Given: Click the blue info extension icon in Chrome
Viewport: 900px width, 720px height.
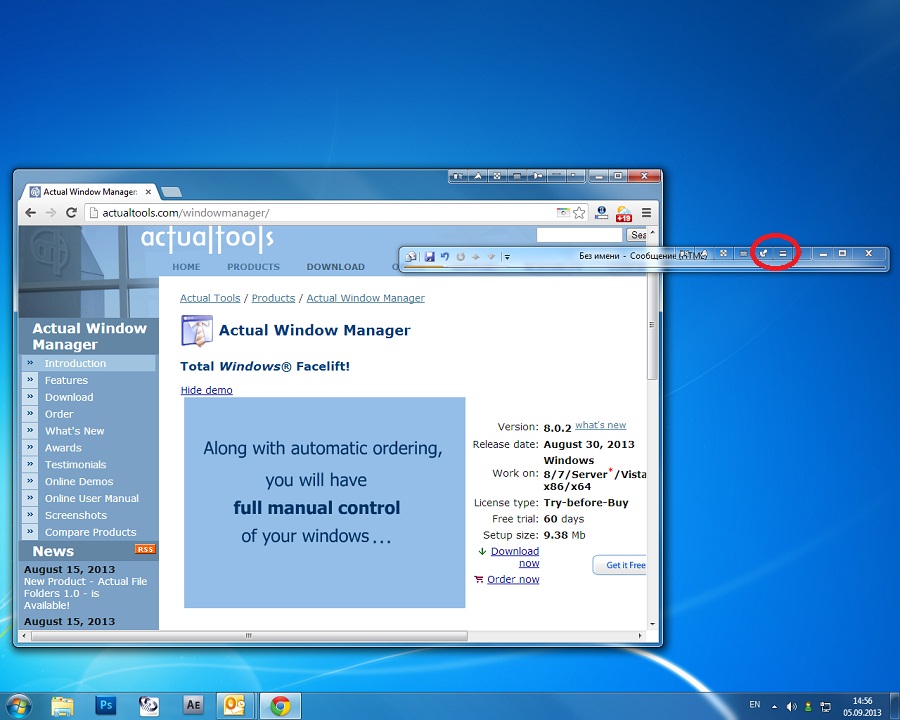Looking at the screenshot, I should 602,213.
